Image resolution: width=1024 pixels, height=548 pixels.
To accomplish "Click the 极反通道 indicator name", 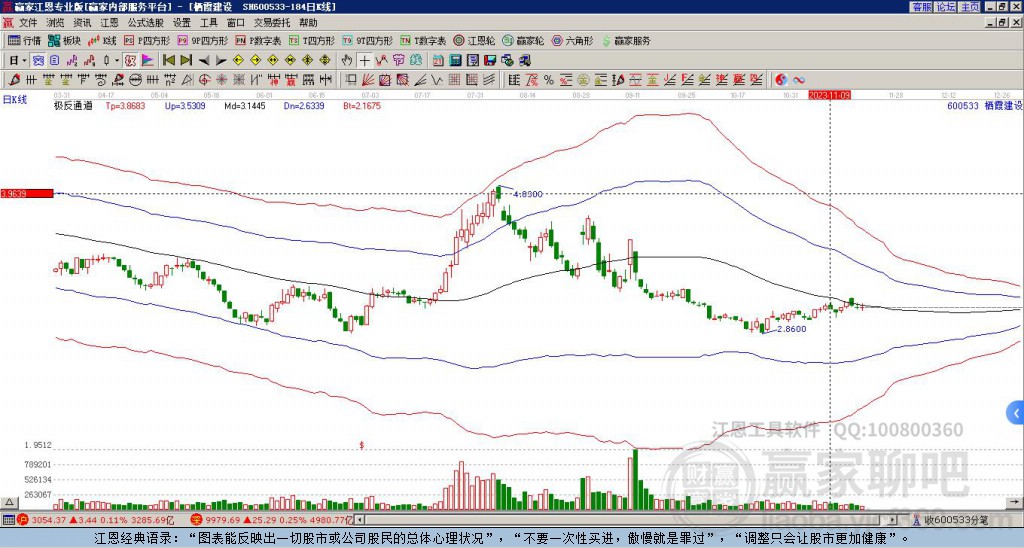I will (73, 105).
